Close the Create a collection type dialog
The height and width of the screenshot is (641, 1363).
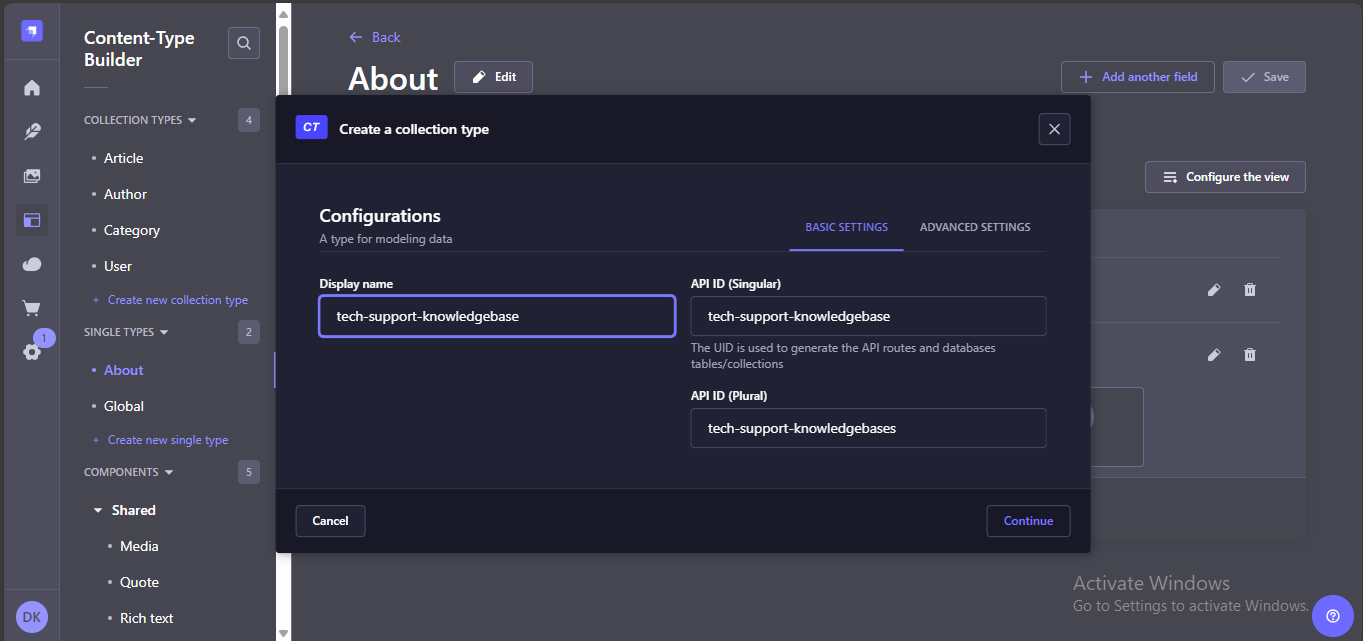click(1054, 129)
